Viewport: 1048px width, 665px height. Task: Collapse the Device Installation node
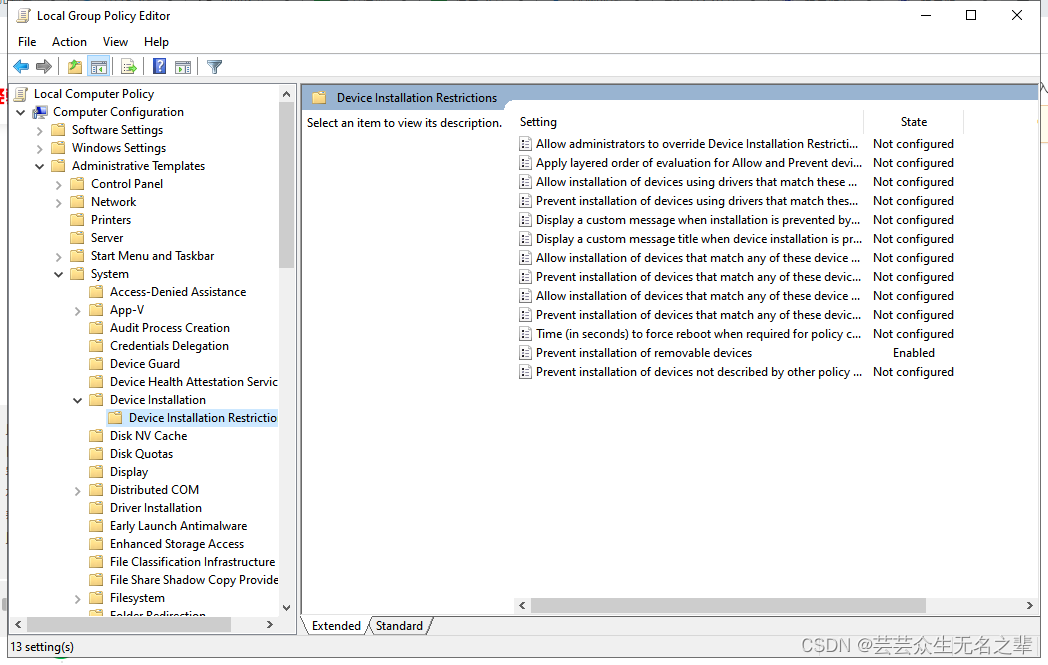pos(78,400)
